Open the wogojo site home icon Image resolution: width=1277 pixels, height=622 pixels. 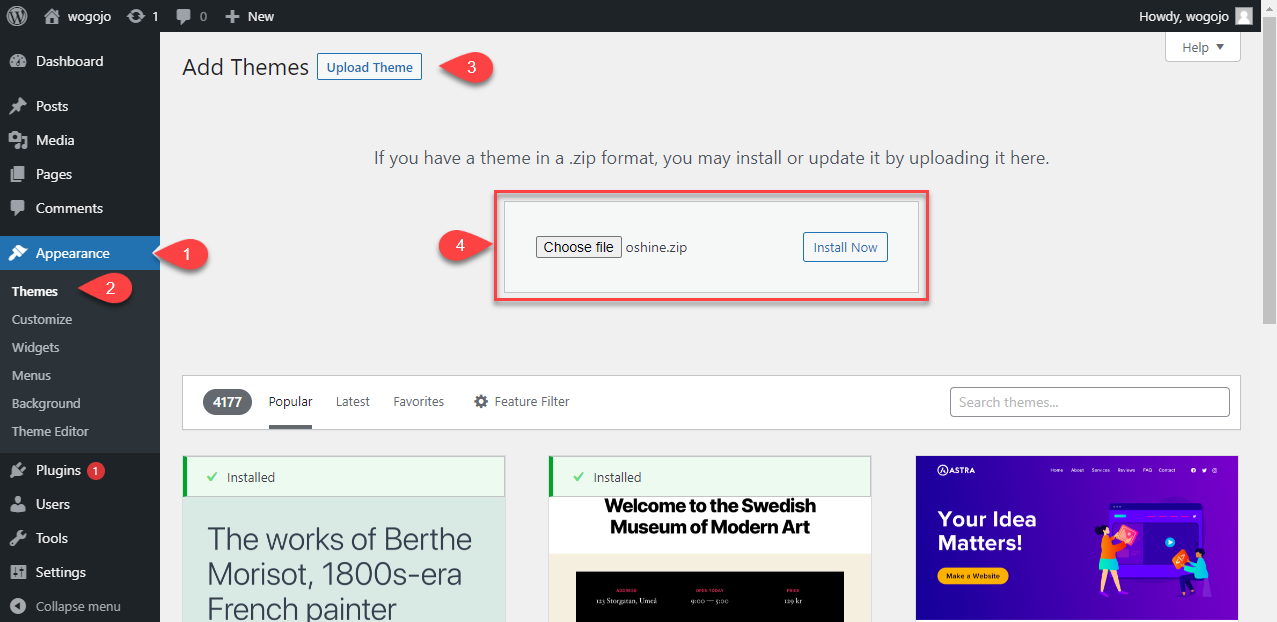point(52,16)
